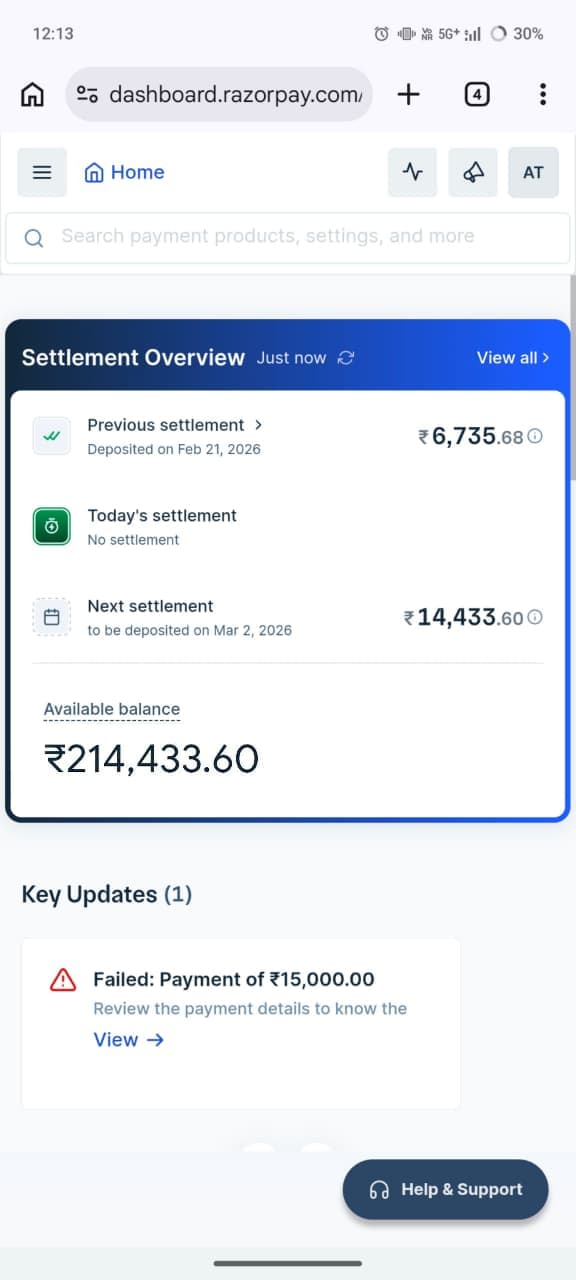Tap the Available balance label

point(112,710)
